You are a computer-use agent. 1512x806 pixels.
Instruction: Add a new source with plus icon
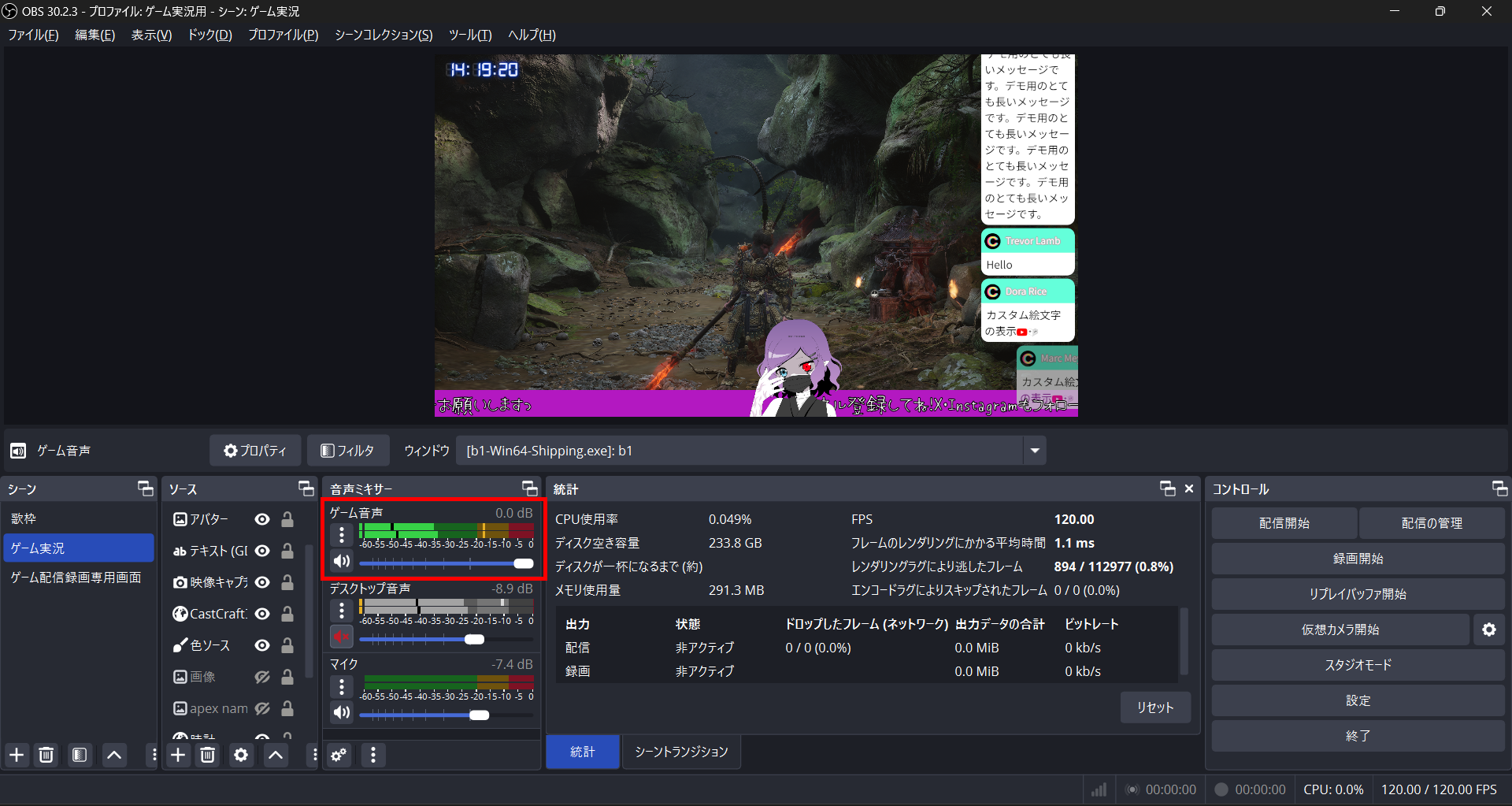(178, 755)
